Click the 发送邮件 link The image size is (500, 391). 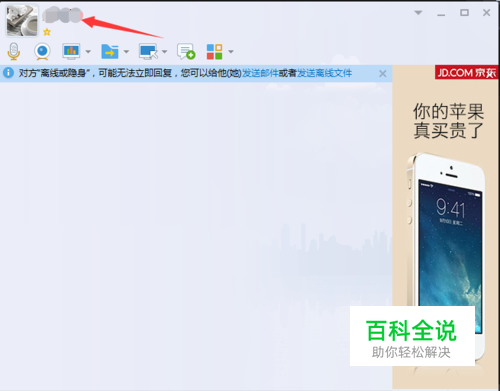[x=260, y=73]
